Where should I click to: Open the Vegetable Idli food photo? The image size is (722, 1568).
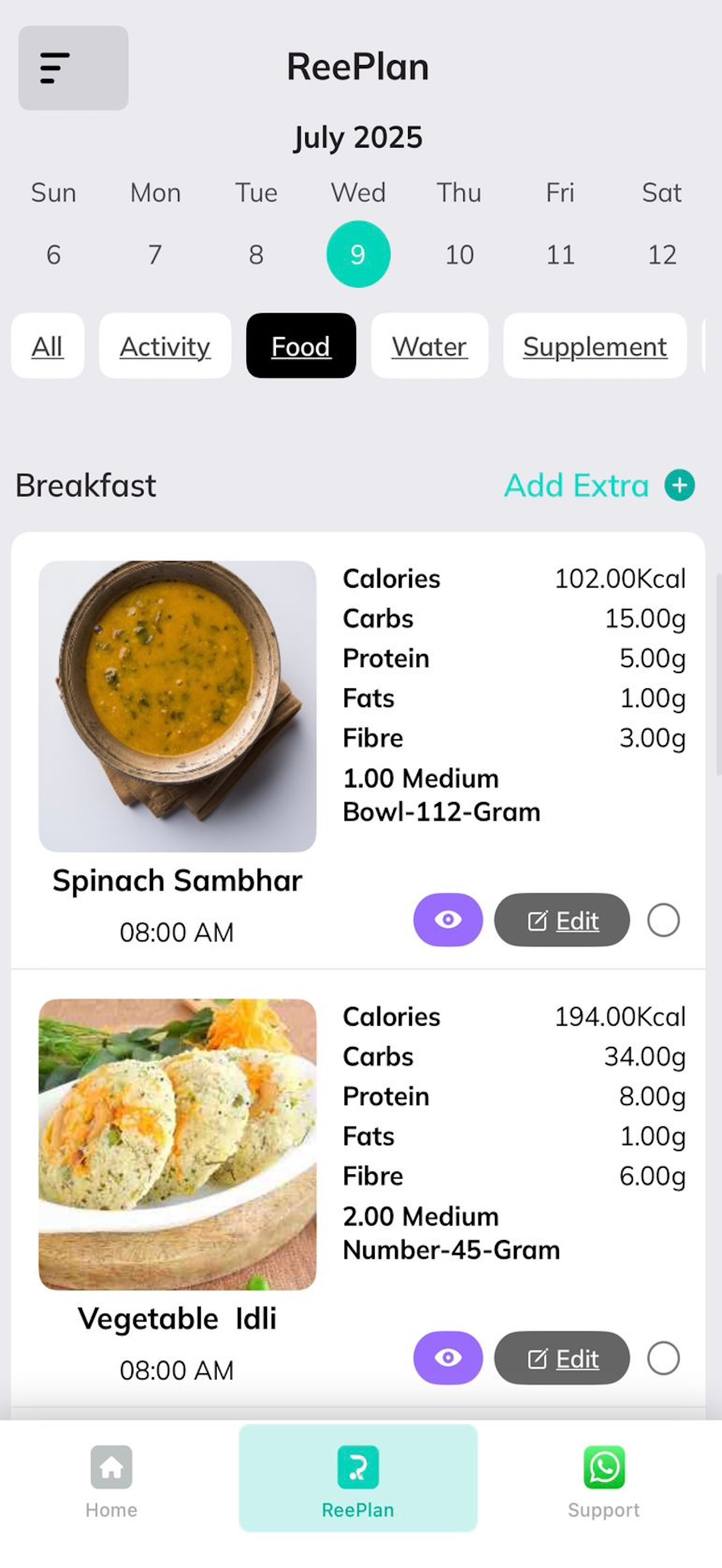177,1144
